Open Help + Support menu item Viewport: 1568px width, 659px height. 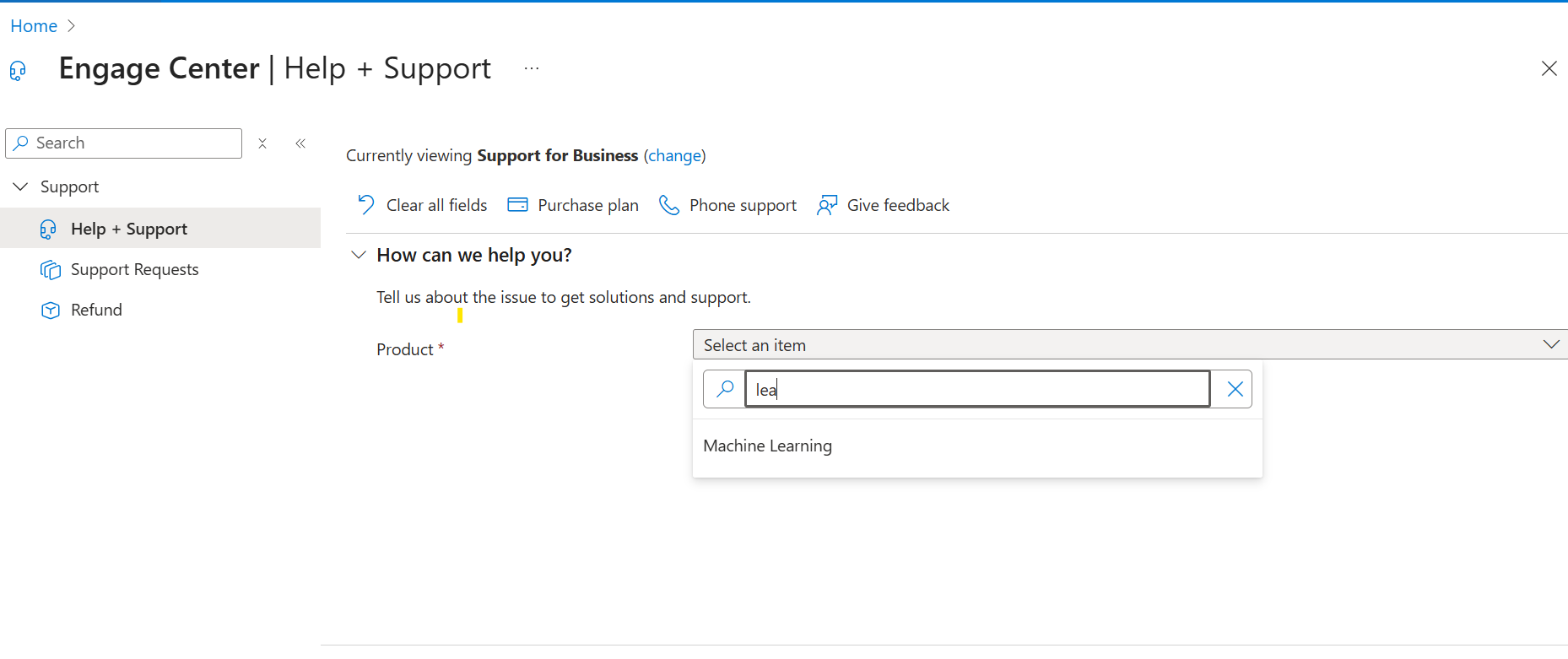(x=160, y=229)
